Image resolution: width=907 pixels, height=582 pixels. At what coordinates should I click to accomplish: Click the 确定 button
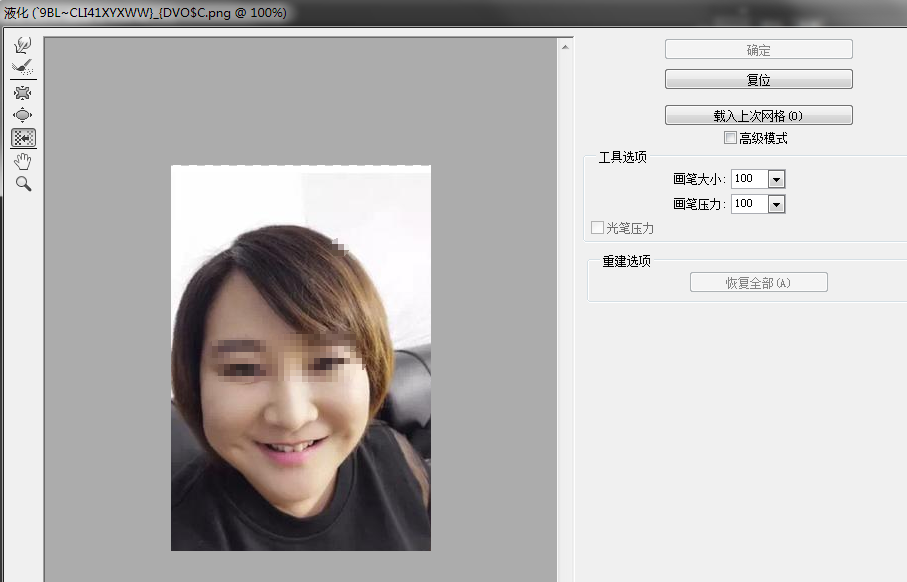758,50
